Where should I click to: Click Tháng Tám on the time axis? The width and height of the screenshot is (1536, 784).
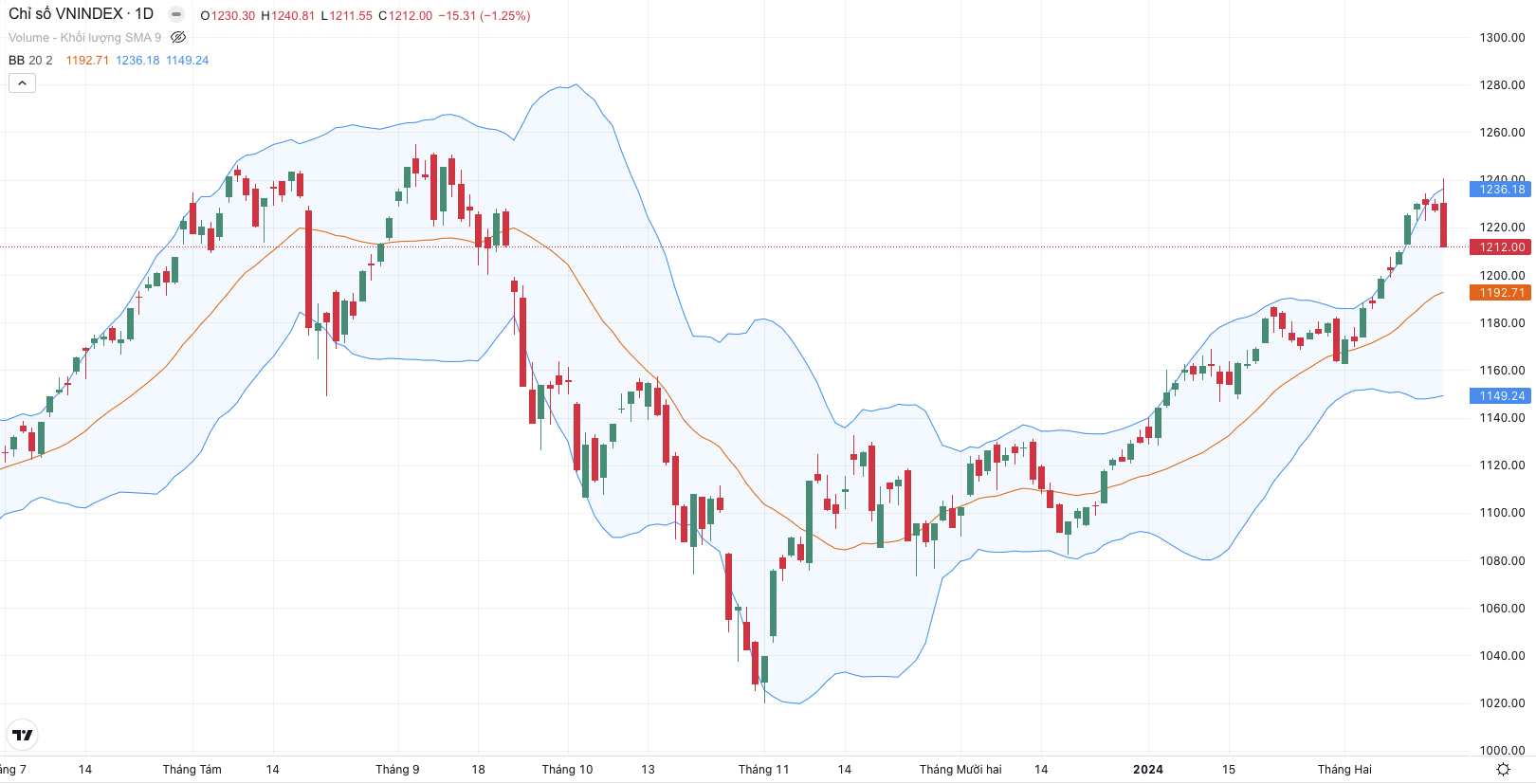point(192,770)
